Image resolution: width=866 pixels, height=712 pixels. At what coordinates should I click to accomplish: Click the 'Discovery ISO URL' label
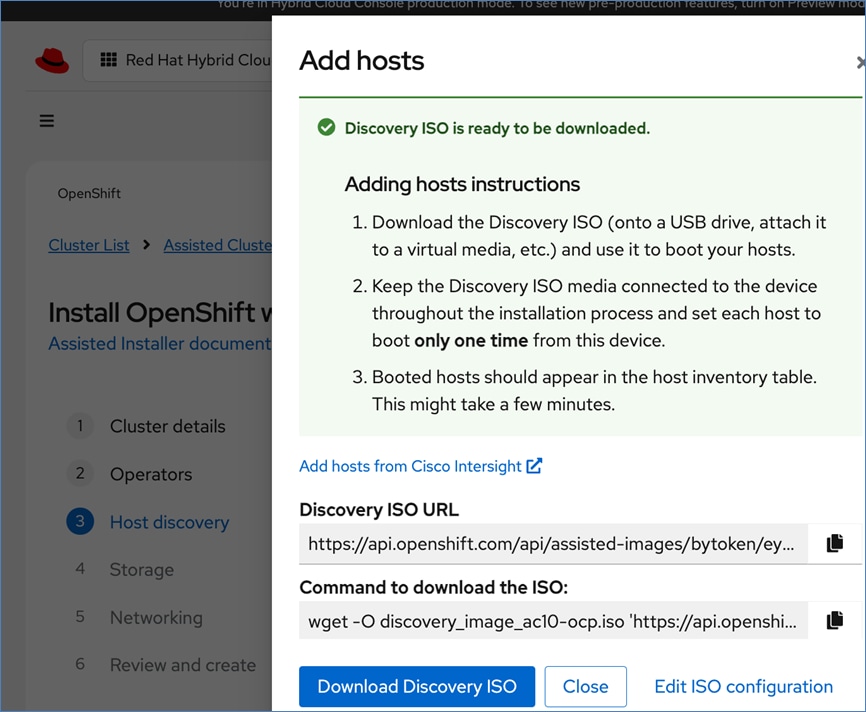click(x=379, y=509)
